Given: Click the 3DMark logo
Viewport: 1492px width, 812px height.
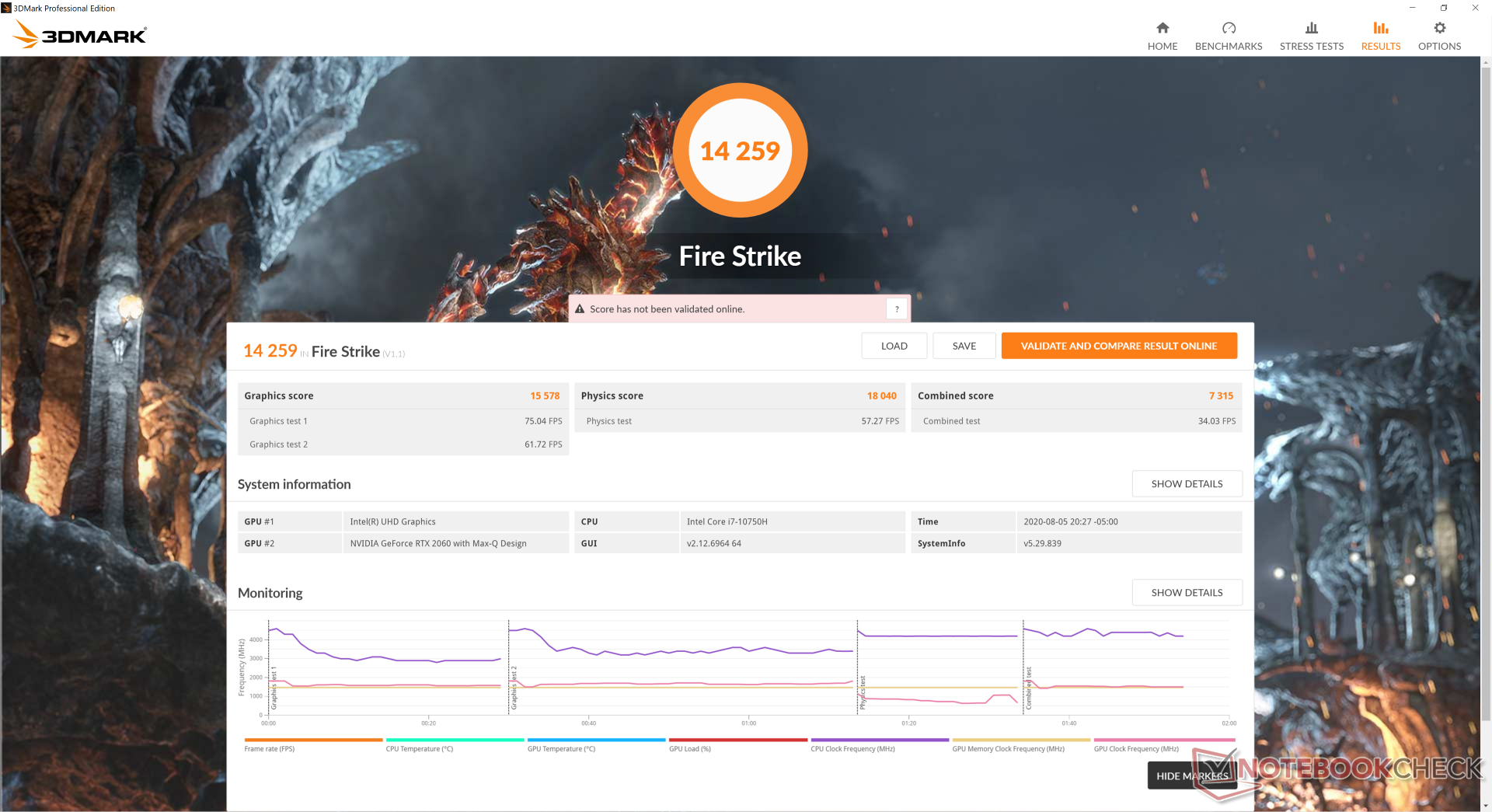Looking at the screenshot, I should 80,35.
